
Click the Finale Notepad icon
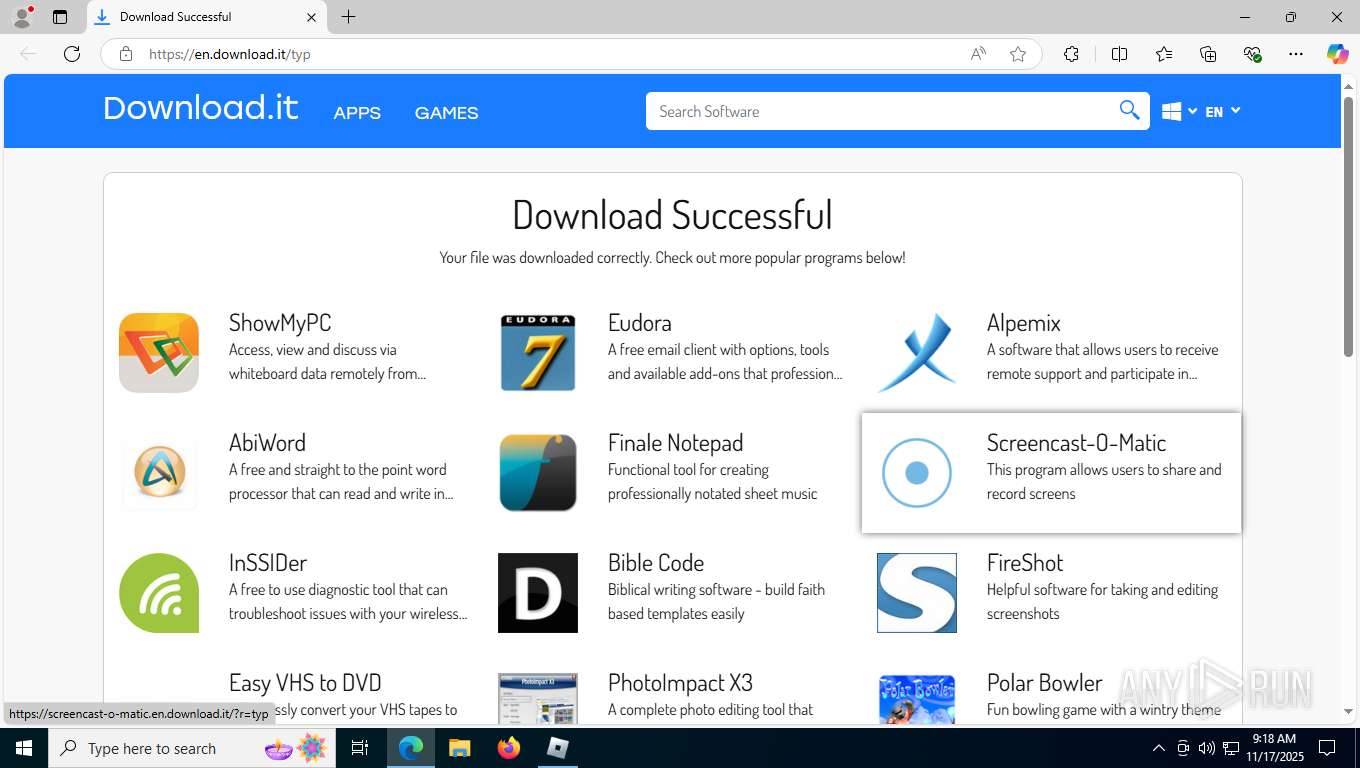tap(538, 473)
